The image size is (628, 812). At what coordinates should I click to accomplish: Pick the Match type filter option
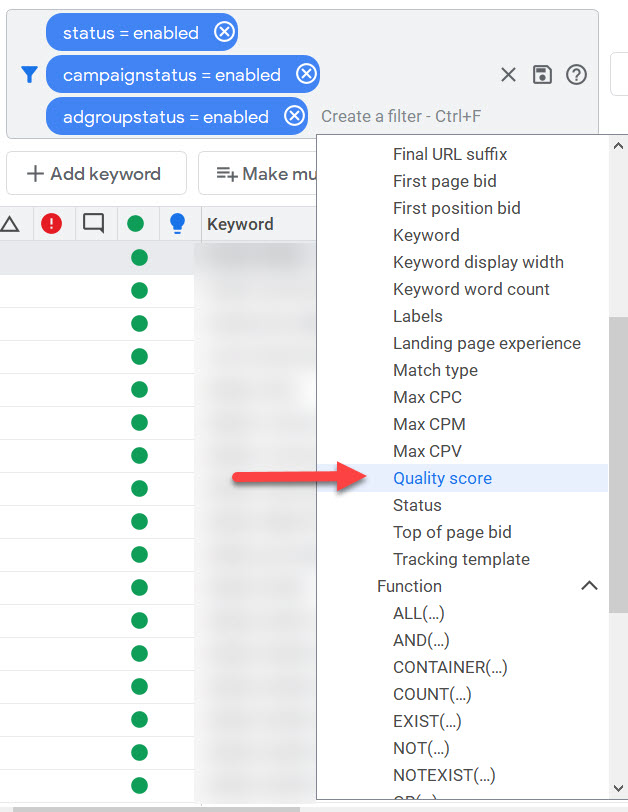[435, 370]
